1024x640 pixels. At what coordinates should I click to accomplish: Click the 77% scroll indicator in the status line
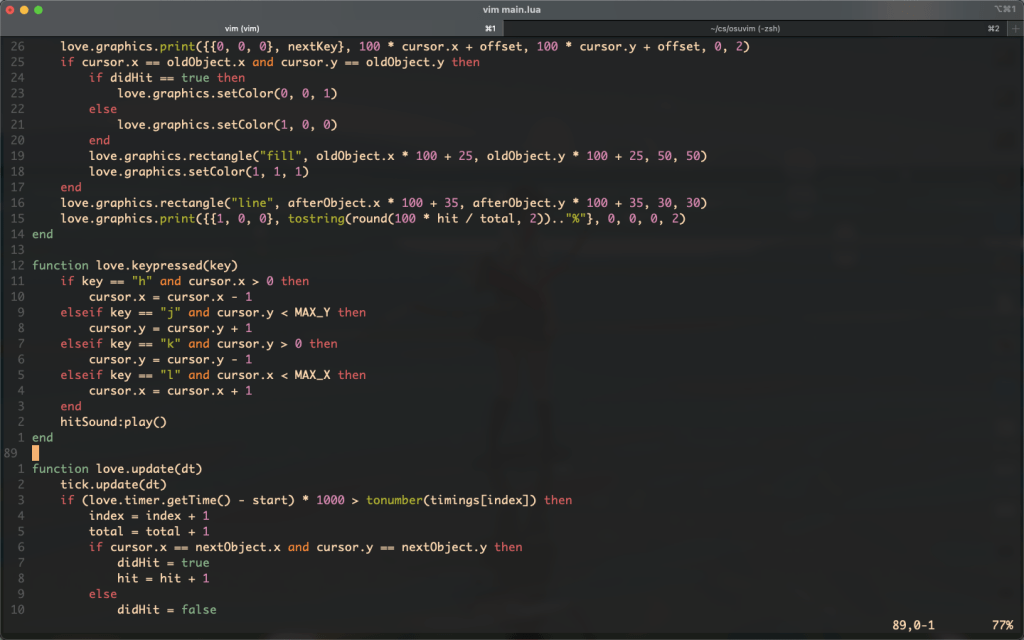pyautogui.click(x=1001, y=625)
